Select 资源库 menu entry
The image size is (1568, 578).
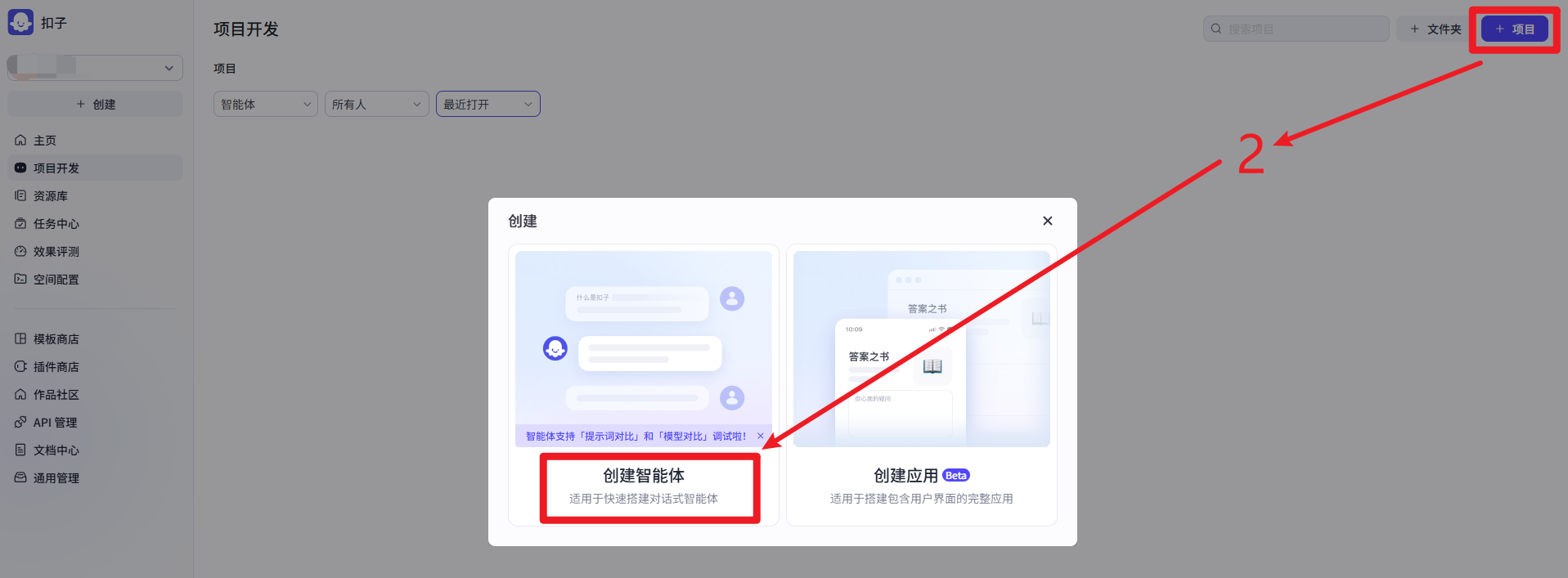coord(95,196)
